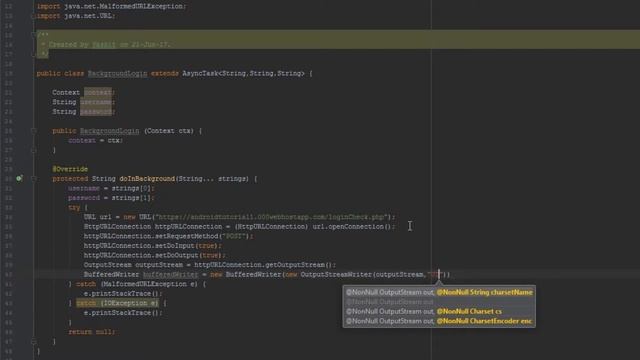
Task: Click the BackgroundLogin class name in declaration
Action: [118, 73]
